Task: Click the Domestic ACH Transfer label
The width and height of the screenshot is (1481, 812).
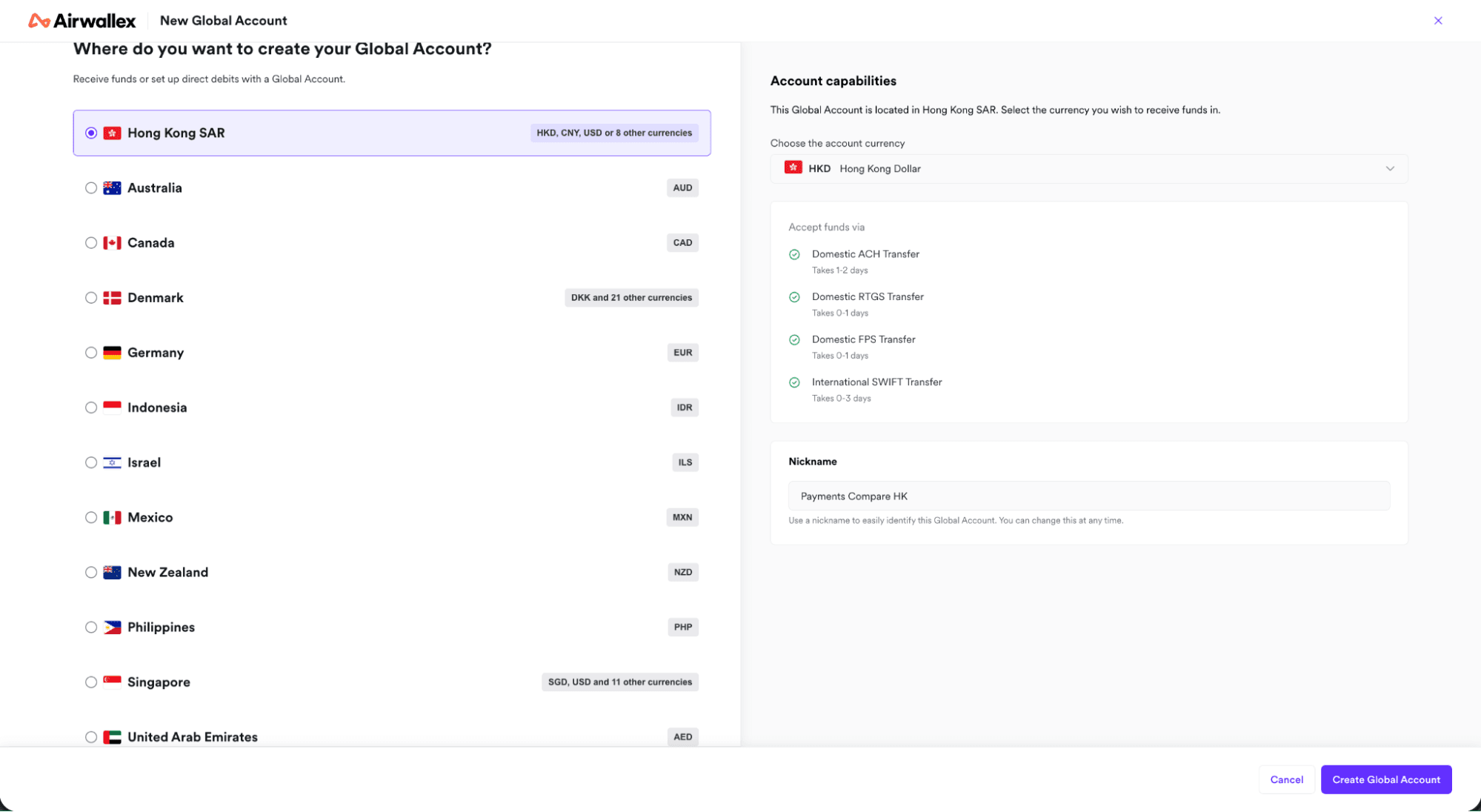Action: click(x=865, y=254)
